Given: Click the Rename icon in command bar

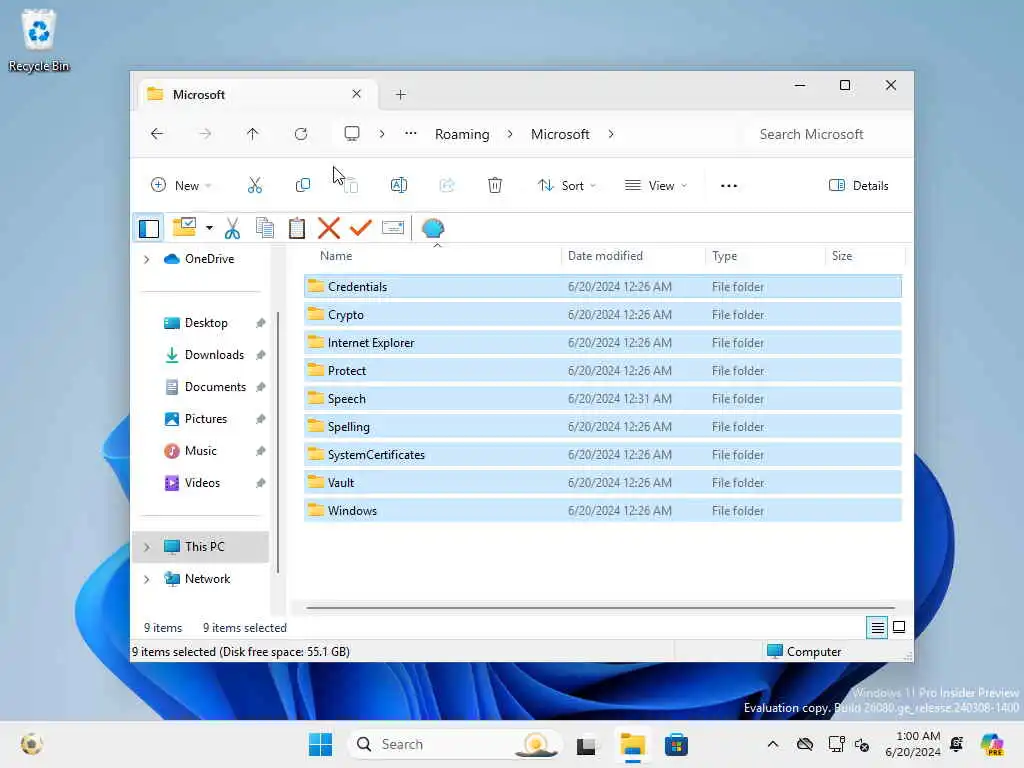Looking at the screenshot, I should [x=398, y=185].
